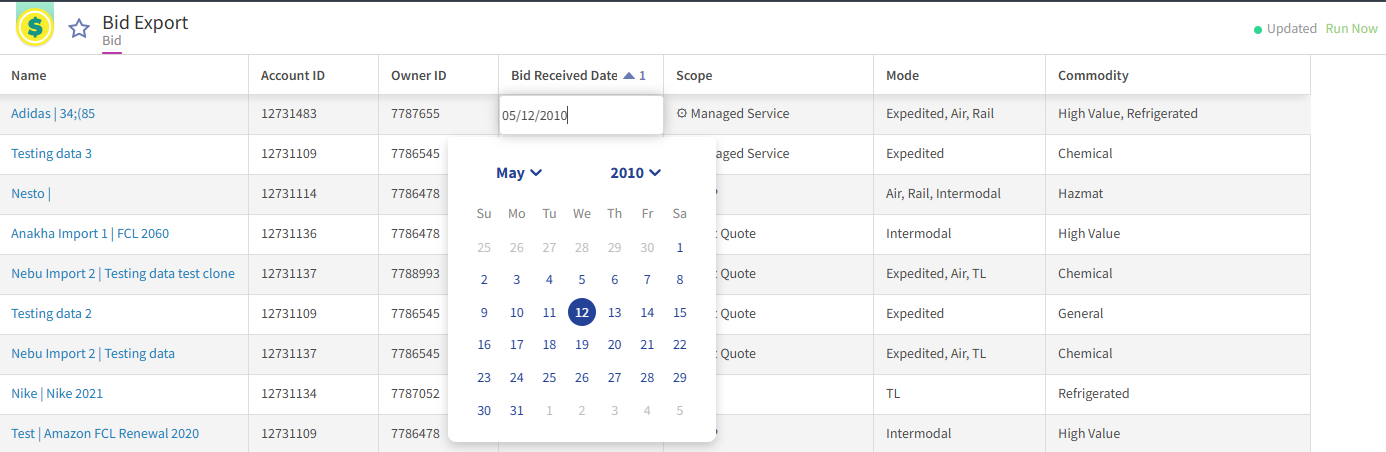
Task: Open the 2010 year dropdown
Action: click(x=636, y=173)
